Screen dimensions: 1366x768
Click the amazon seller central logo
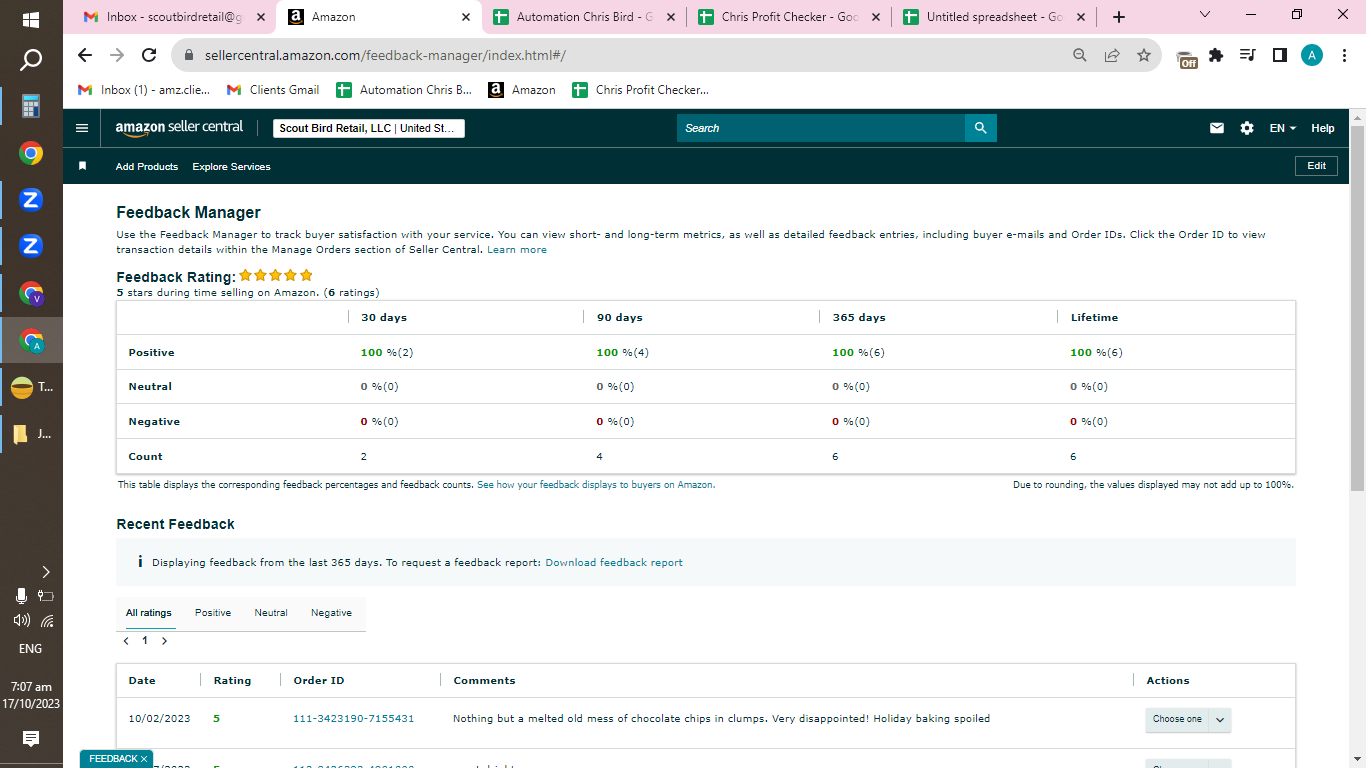[x=179, y=128]
